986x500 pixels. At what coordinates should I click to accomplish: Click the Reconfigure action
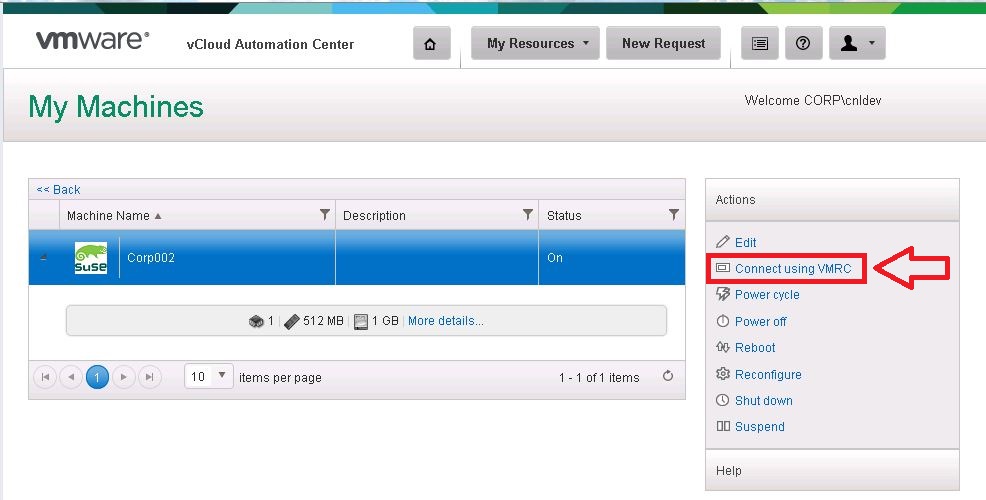pyautogui.click(x=768, y=375)
